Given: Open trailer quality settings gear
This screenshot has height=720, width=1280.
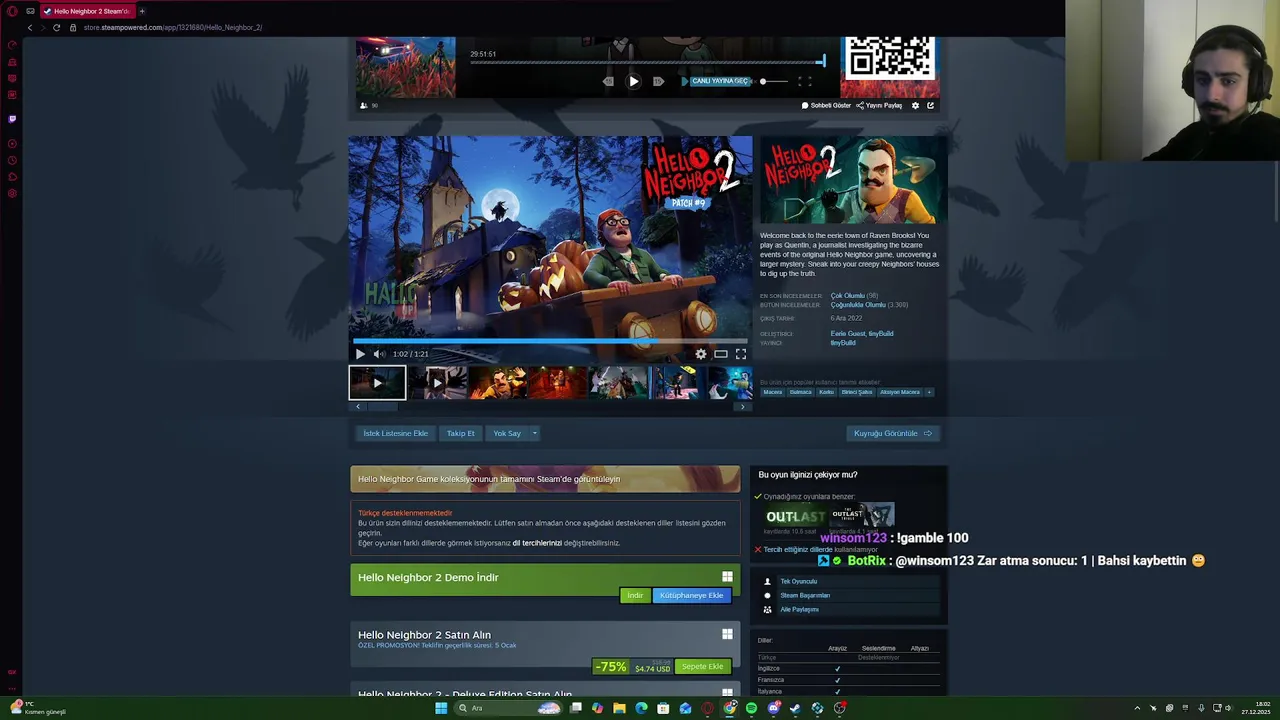Looking at the screenshot, I should tap(701, 354).
